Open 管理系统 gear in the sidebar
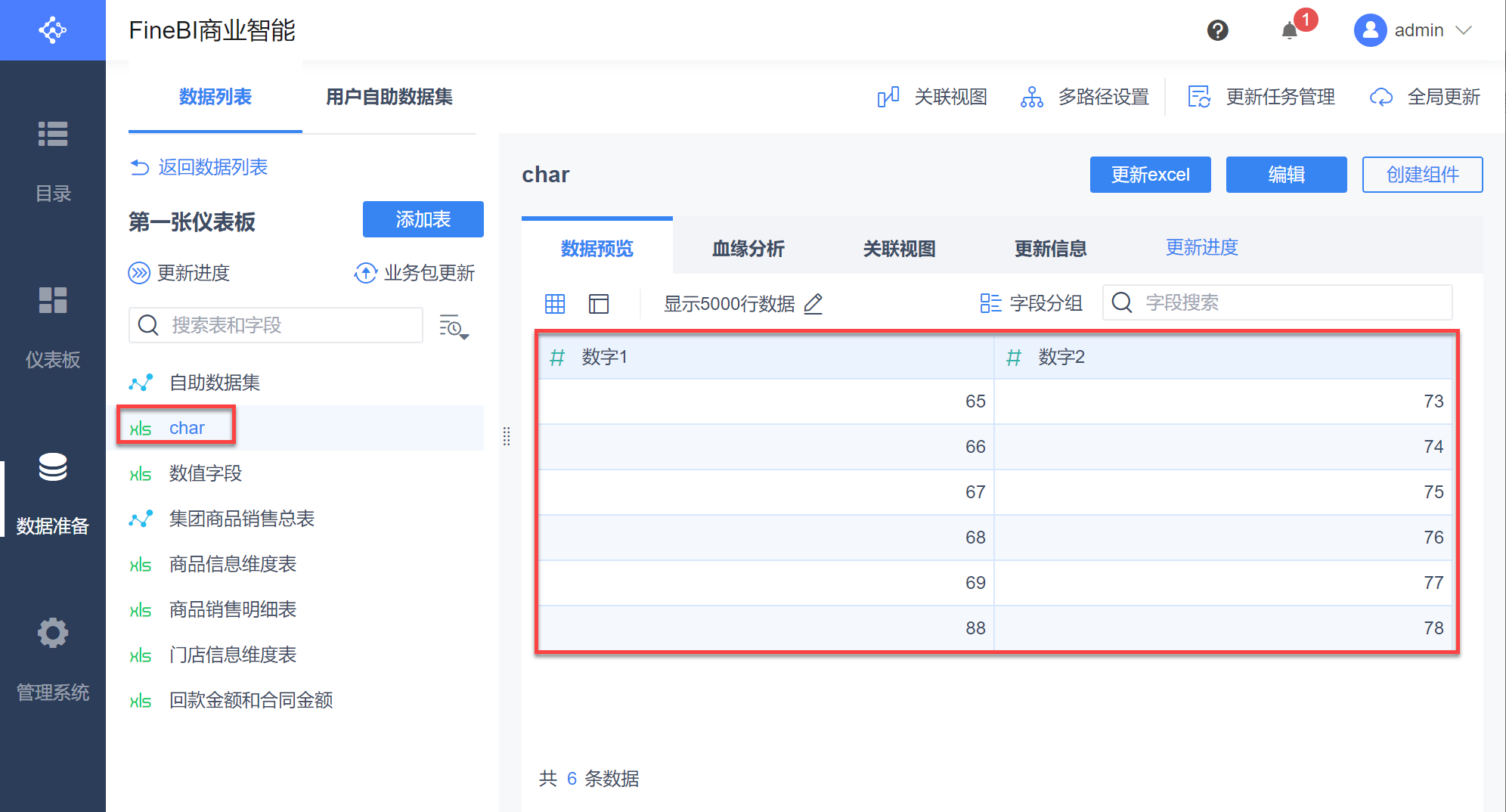The image size is (1506, 812). coord(53,658)
